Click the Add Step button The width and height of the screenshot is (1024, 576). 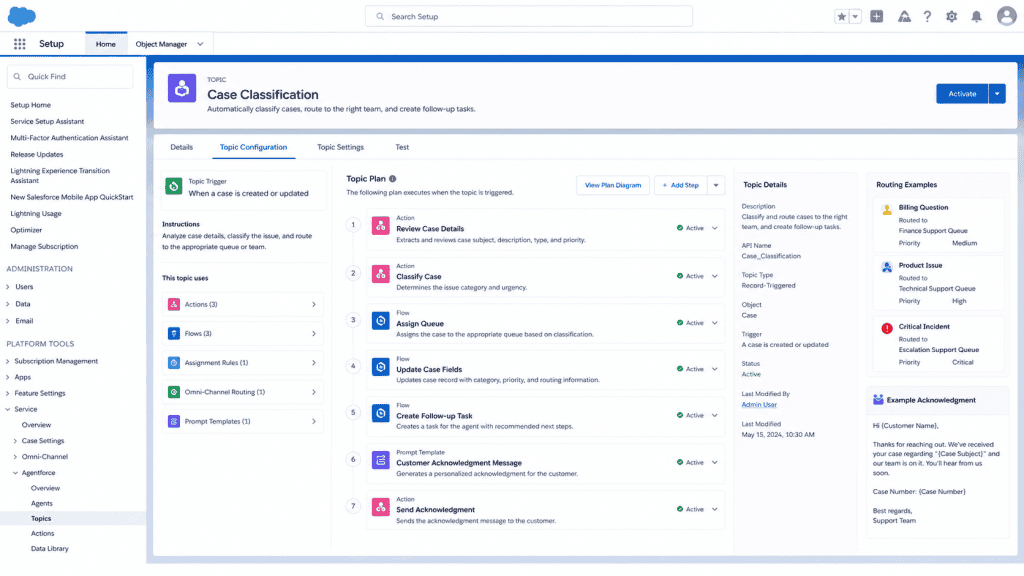680,185
